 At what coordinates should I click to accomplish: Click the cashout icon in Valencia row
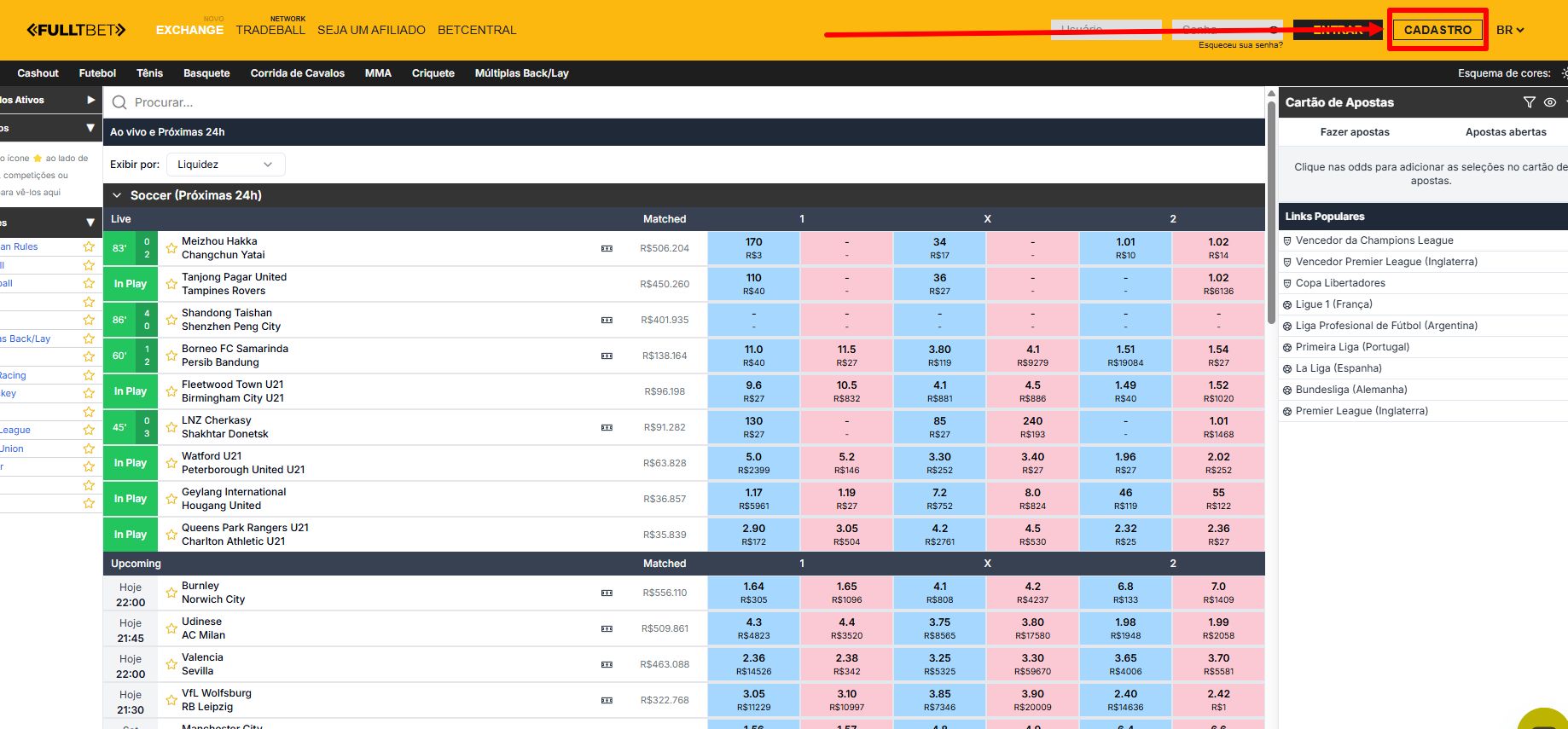607,664
